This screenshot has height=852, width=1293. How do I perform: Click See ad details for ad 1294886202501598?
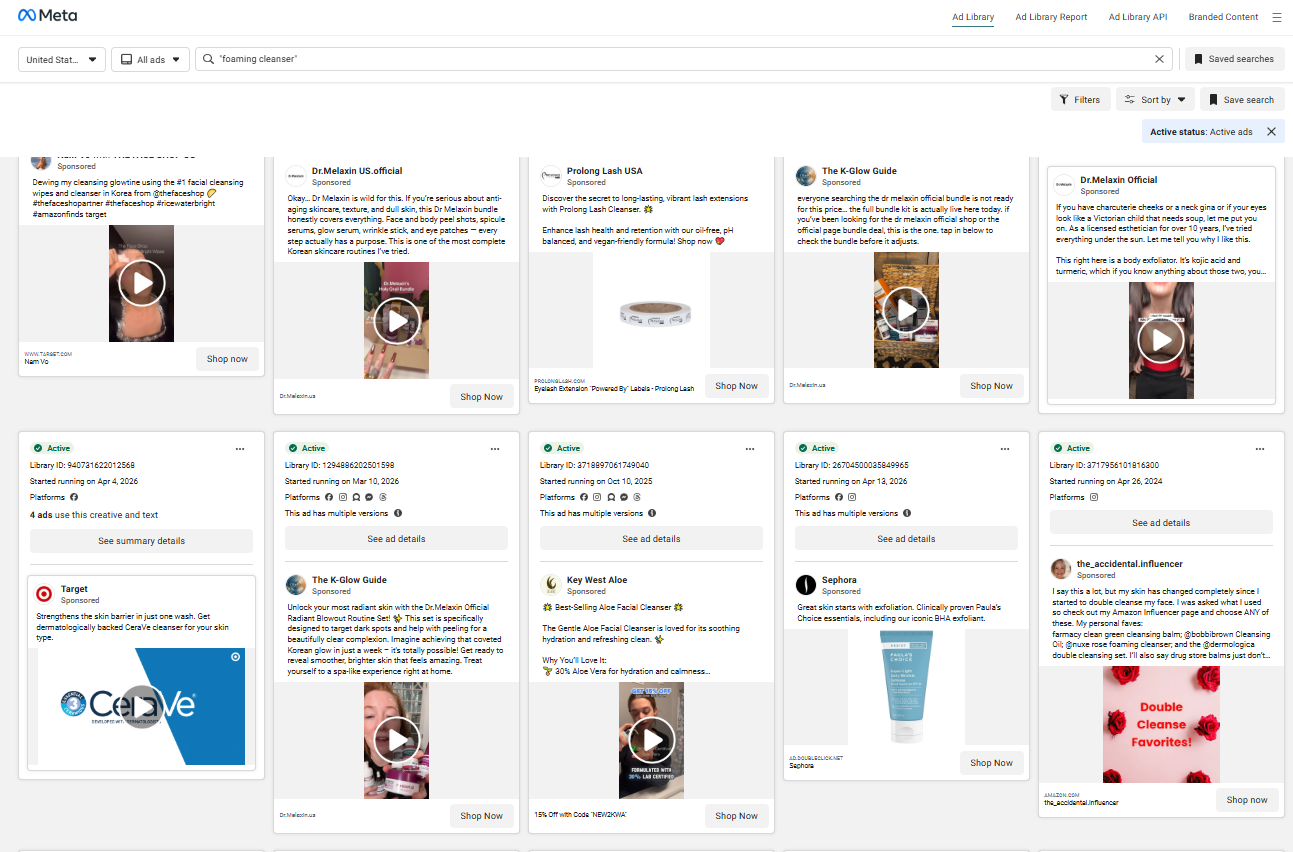pos(396,539)
